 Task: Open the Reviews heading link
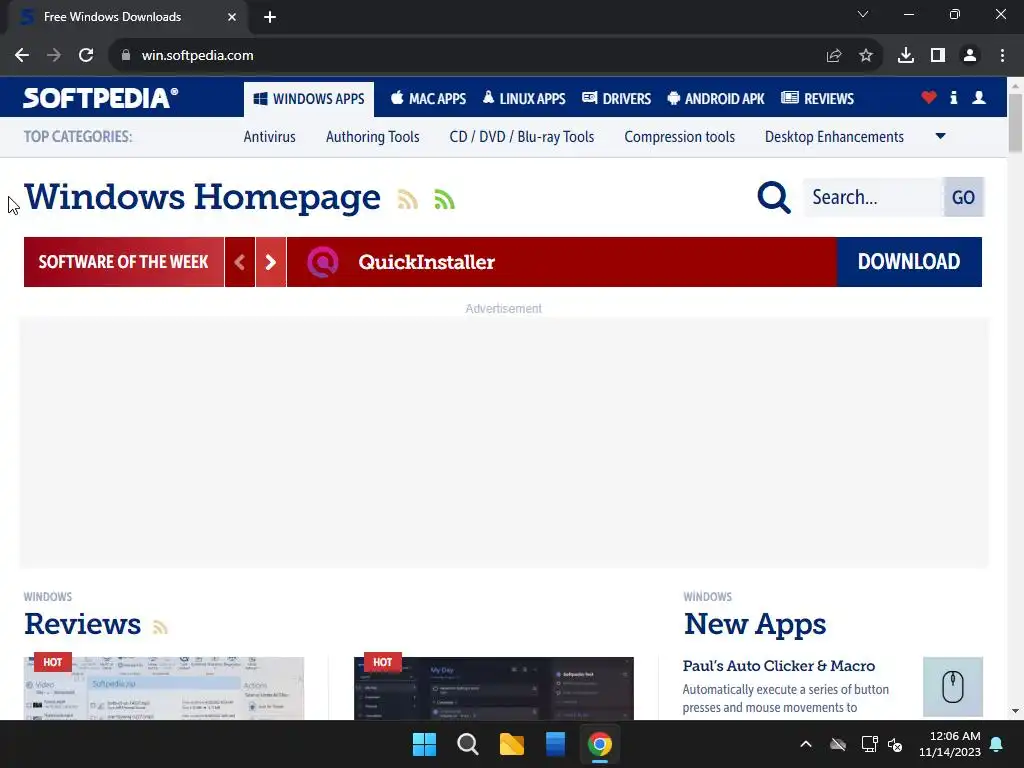82,624
